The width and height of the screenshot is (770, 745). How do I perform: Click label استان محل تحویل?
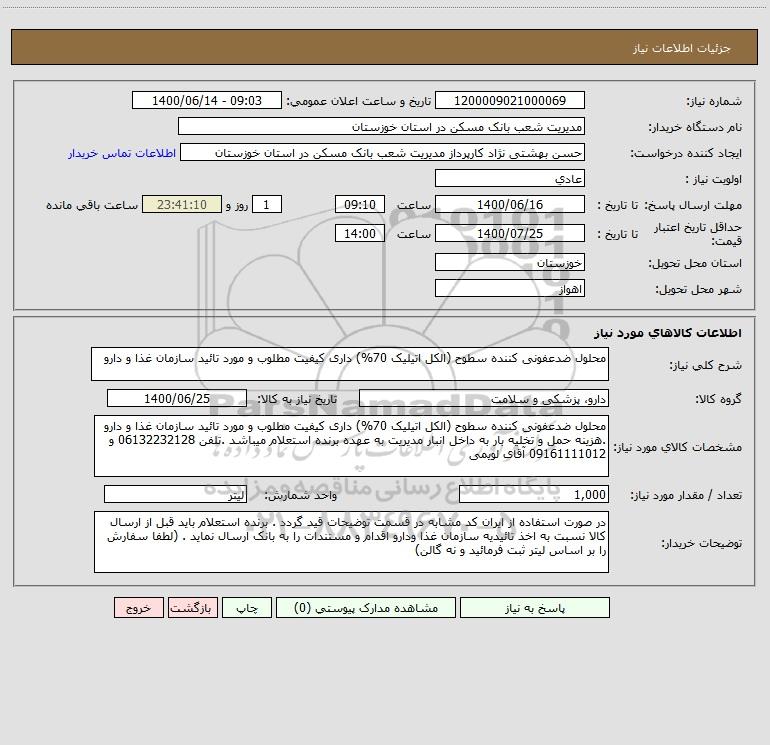[695, 263]
